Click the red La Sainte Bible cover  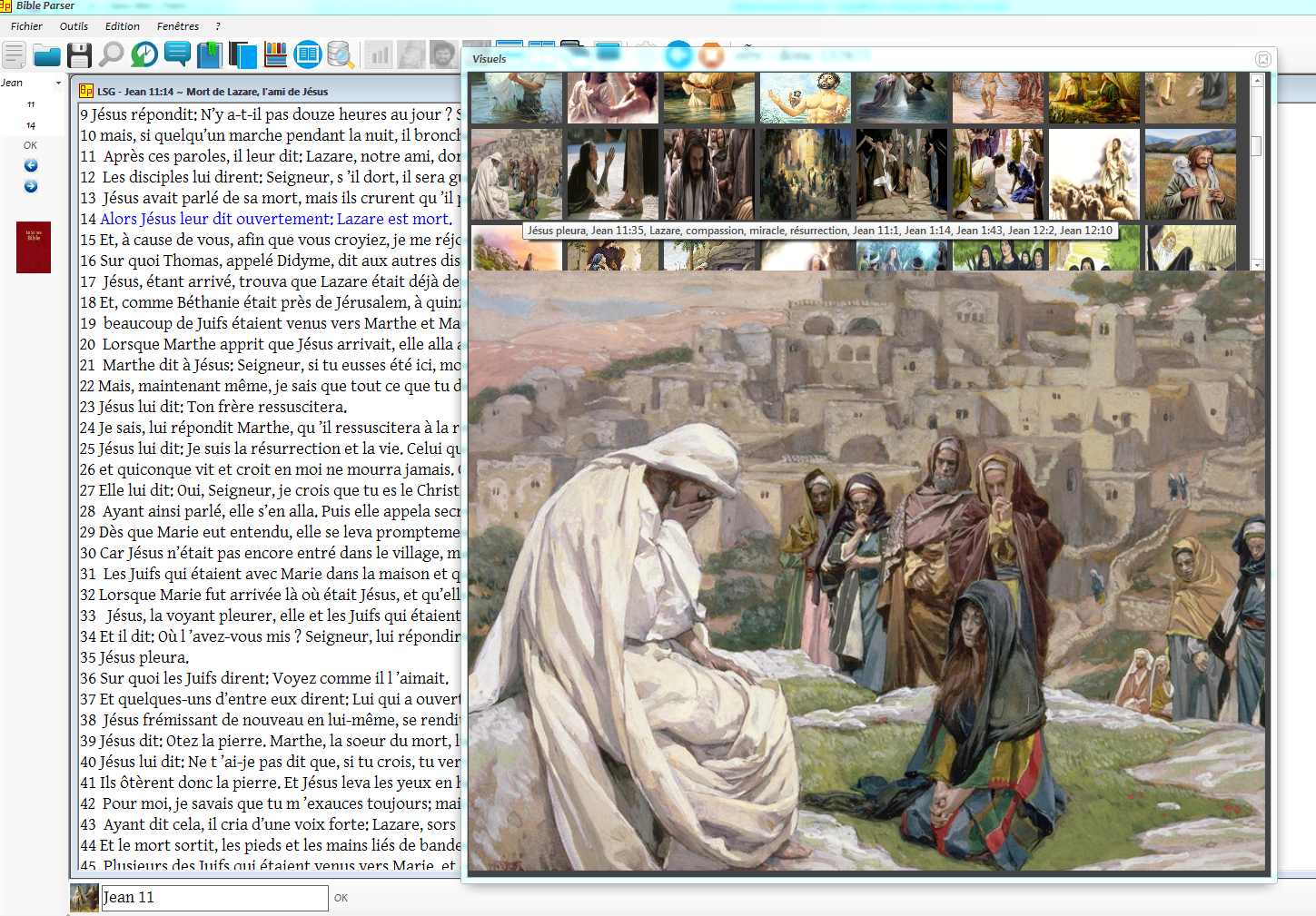[x=34, y=248]
